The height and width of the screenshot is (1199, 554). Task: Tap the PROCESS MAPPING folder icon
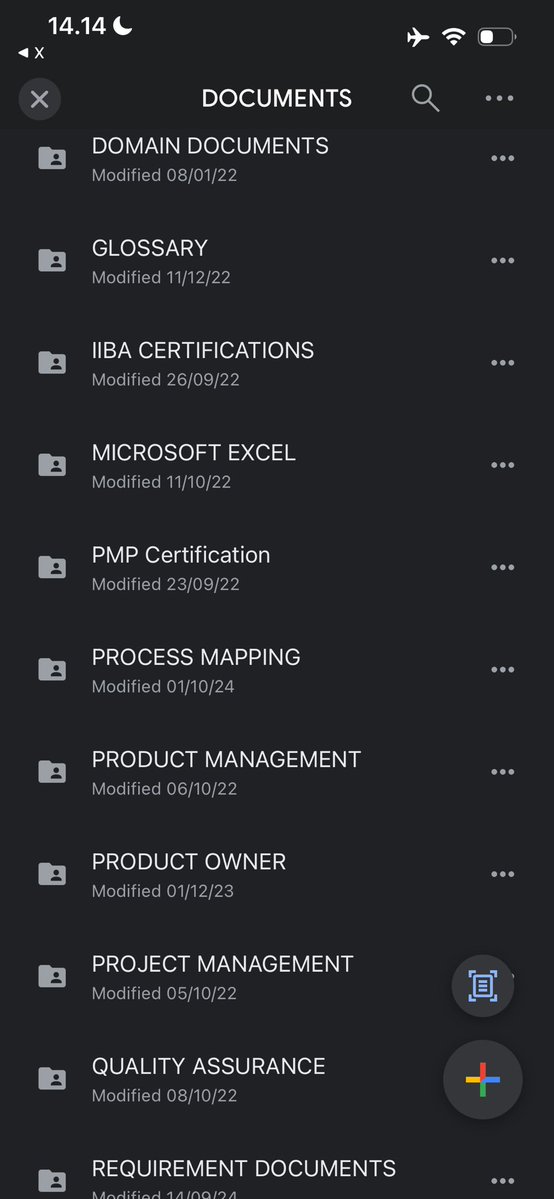[52, 670]
